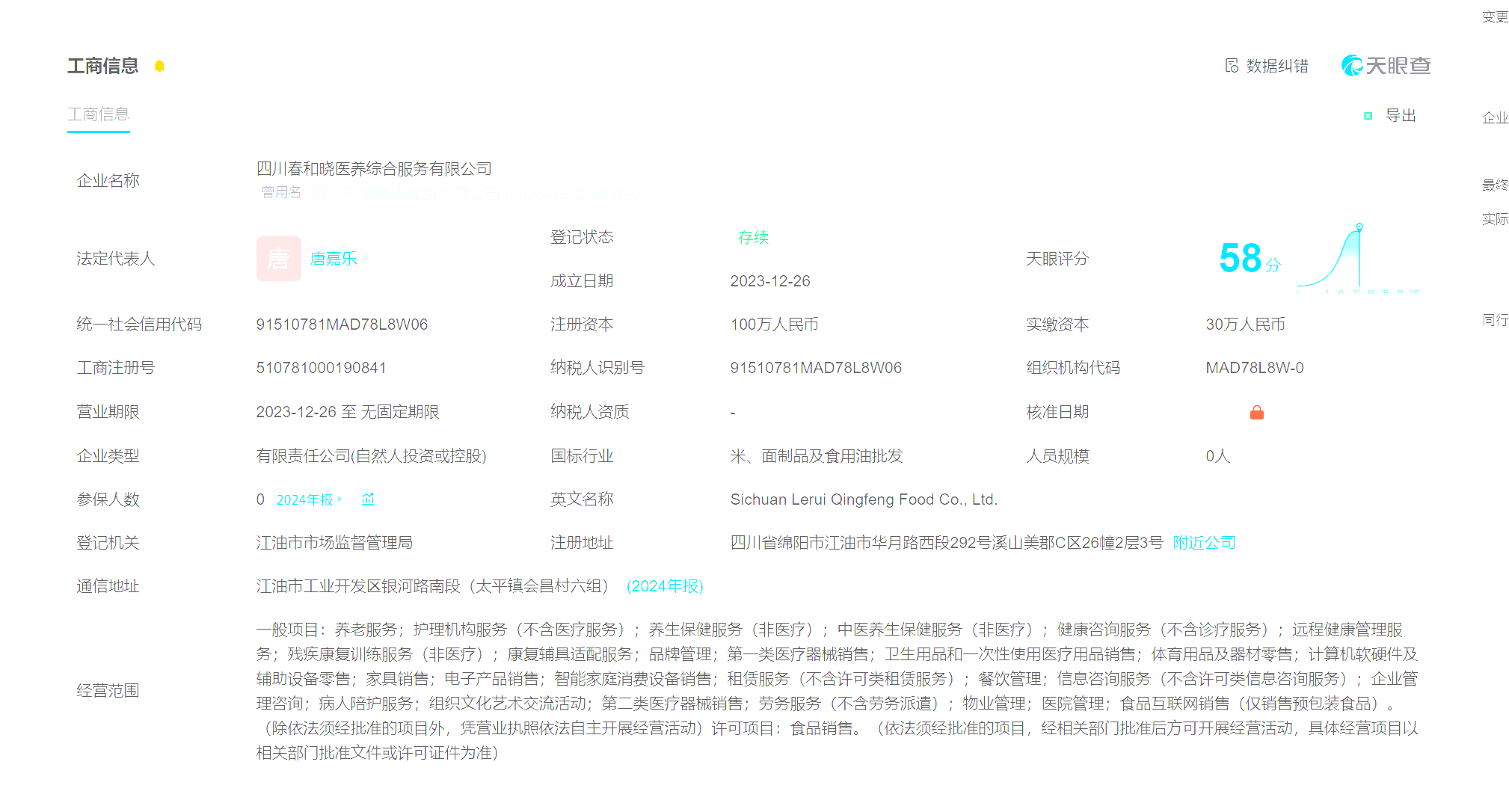Click the 数据纠错 text link
The height and width of the screenshot is (812, 1509).
click(1277, 66)
